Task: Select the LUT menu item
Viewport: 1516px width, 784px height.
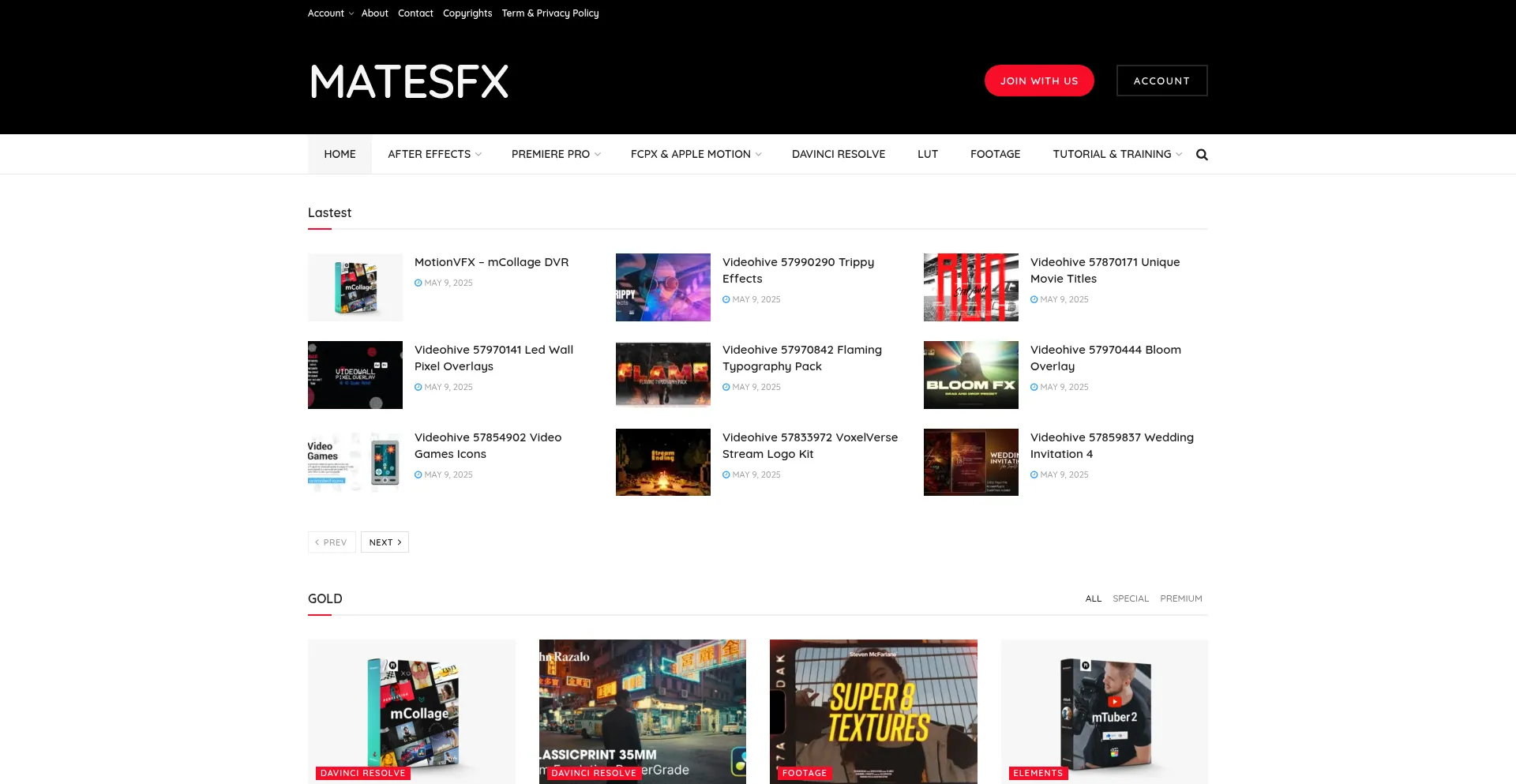Action: tap(927, 155)
